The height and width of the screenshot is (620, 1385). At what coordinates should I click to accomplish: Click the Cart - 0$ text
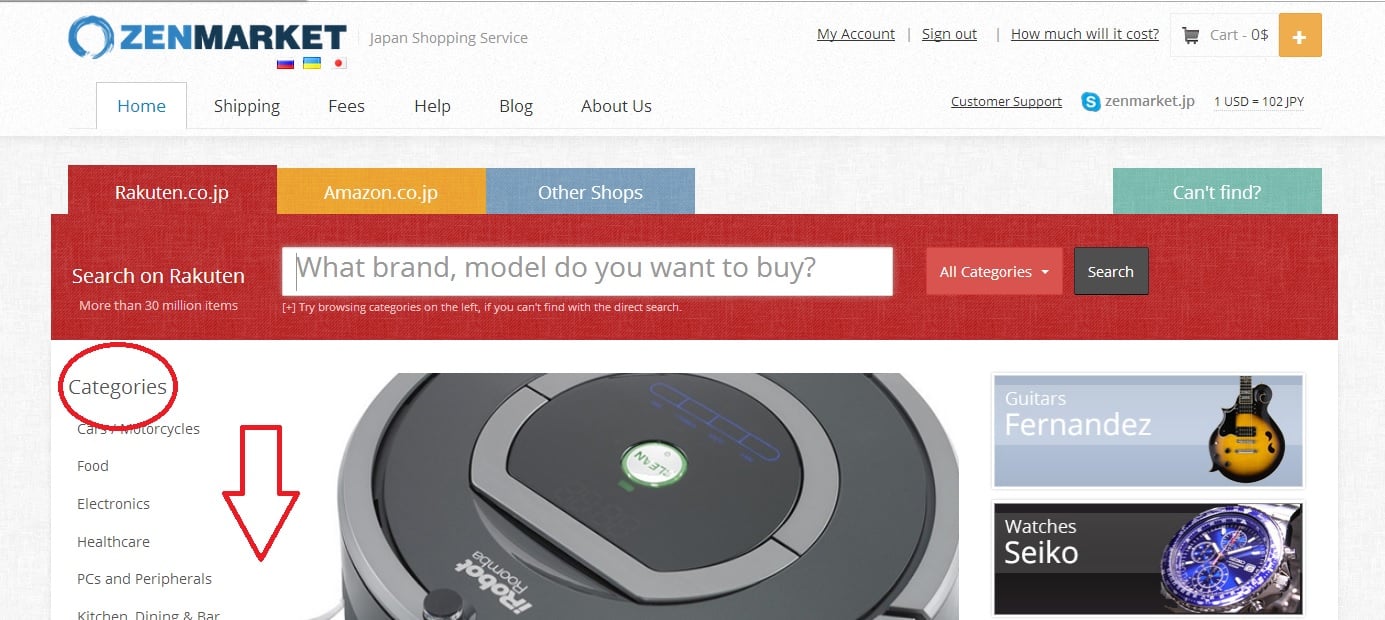tap(1239, 34)
